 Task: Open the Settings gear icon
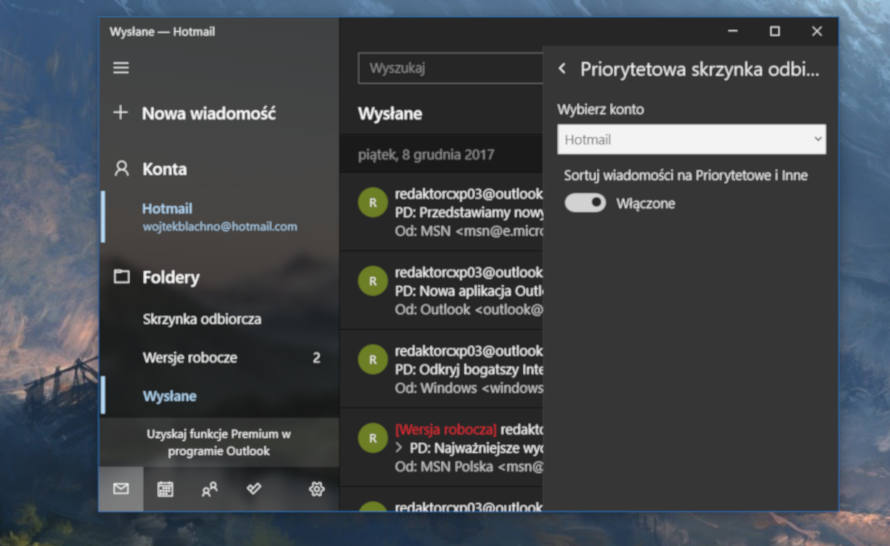(x=317, y=489)
